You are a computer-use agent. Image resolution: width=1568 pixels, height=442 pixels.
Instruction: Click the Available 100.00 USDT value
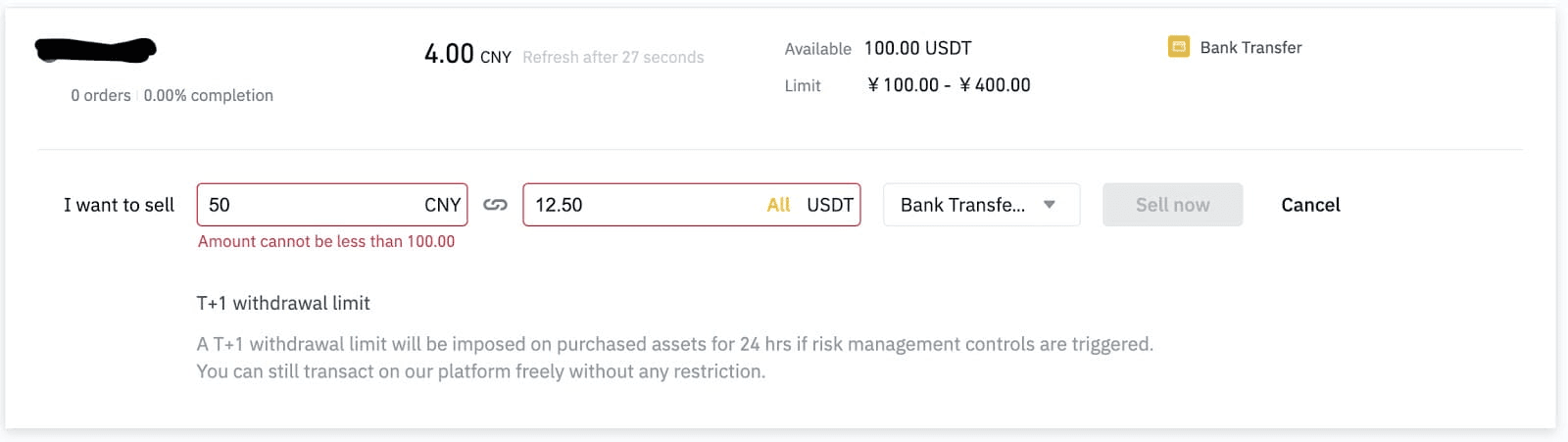(917, 48)
